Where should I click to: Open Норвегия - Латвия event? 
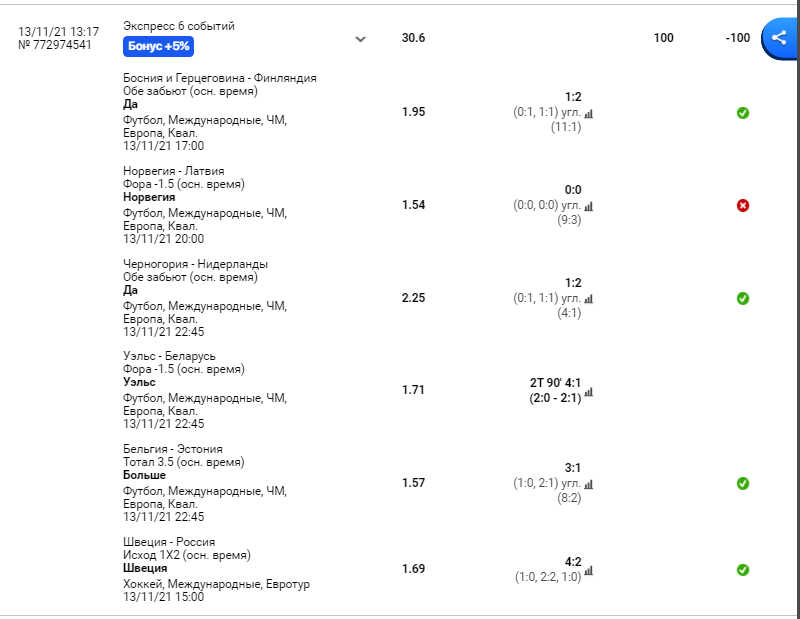(x=173, y=171)
